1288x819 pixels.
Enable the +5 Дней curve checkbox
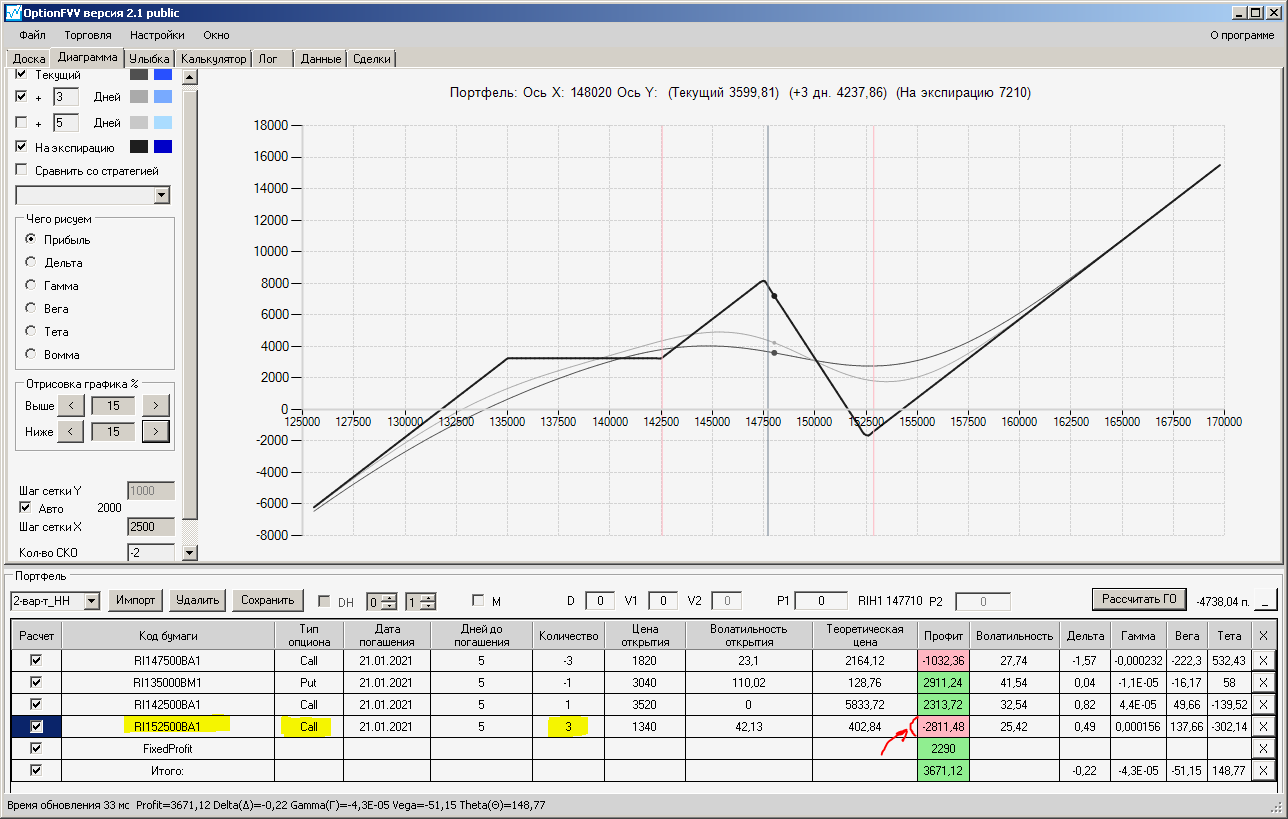(x=21, y=123)
